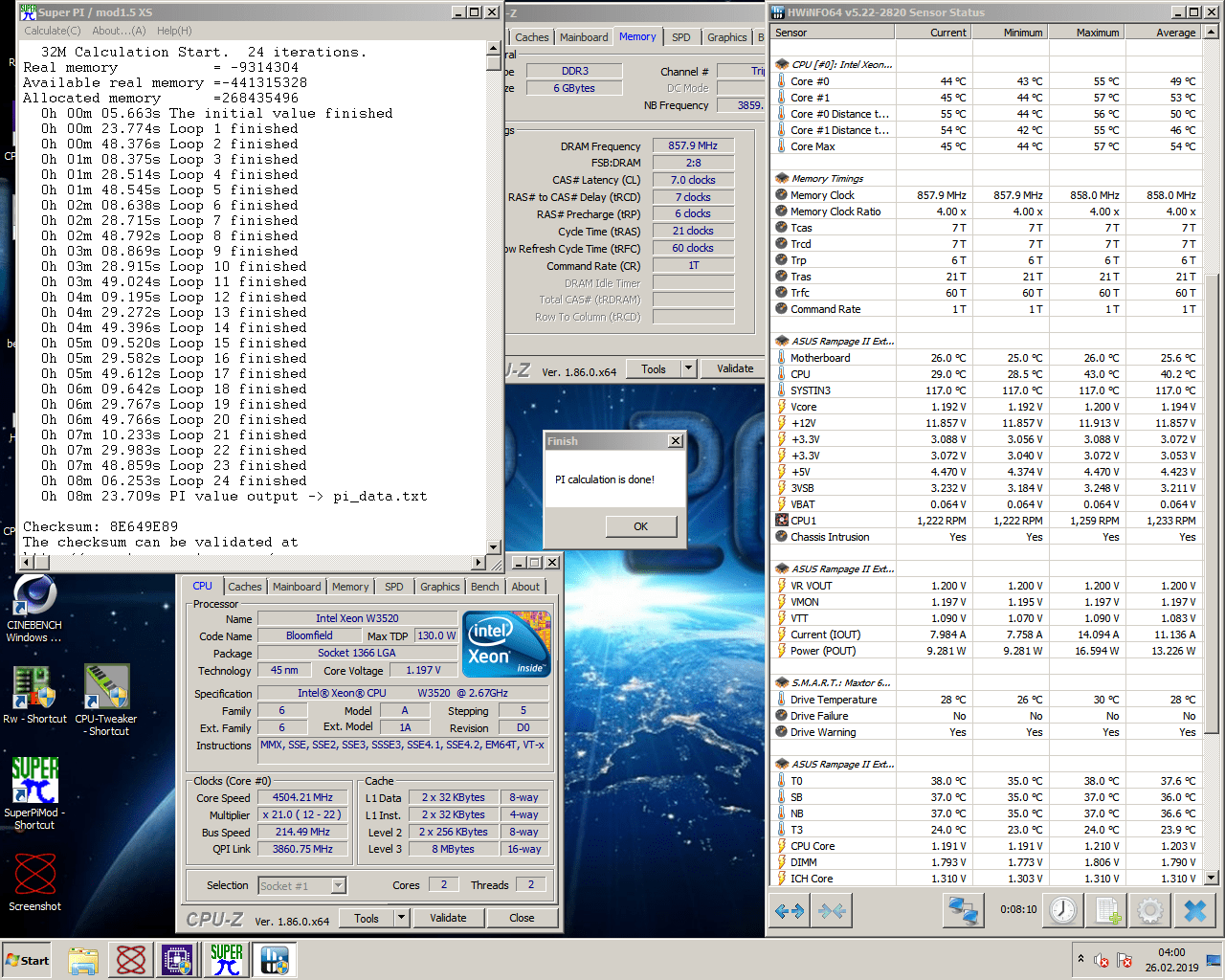Open Help(H) menu in Super PI

tap(174, 31)
